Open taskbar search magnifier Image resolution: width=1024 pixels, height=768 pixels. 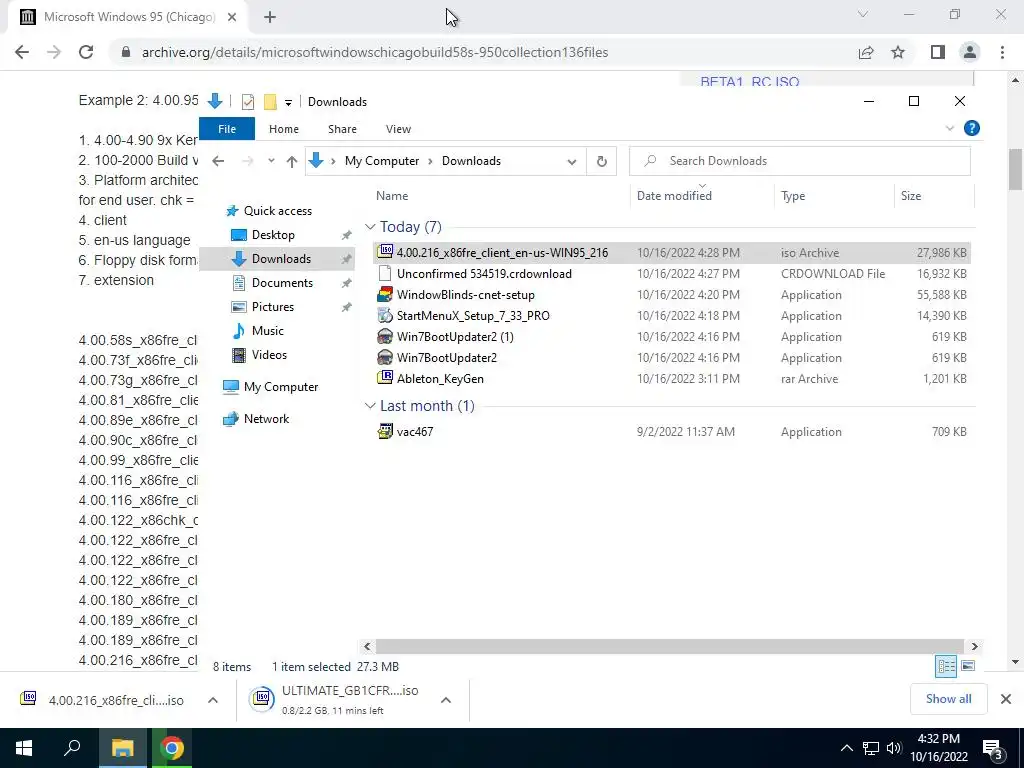point(72,748)
